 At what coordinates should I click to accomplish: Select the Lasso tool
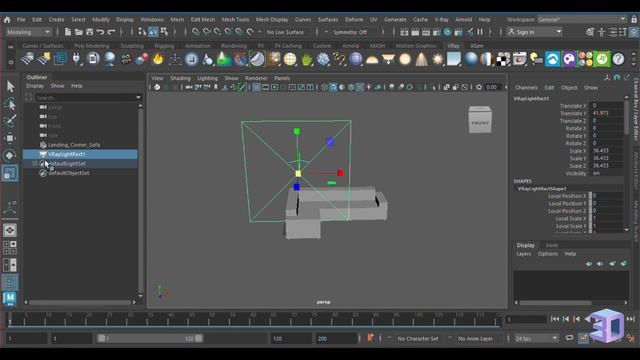click(x=10, y=104)
